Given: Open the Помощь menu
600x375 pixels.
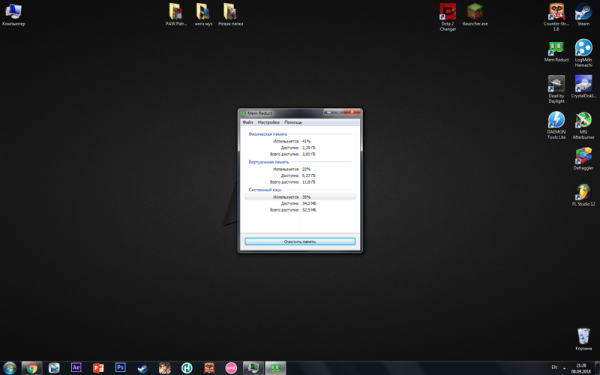Looking at the screenshot, I should click(x=293, y=122).
